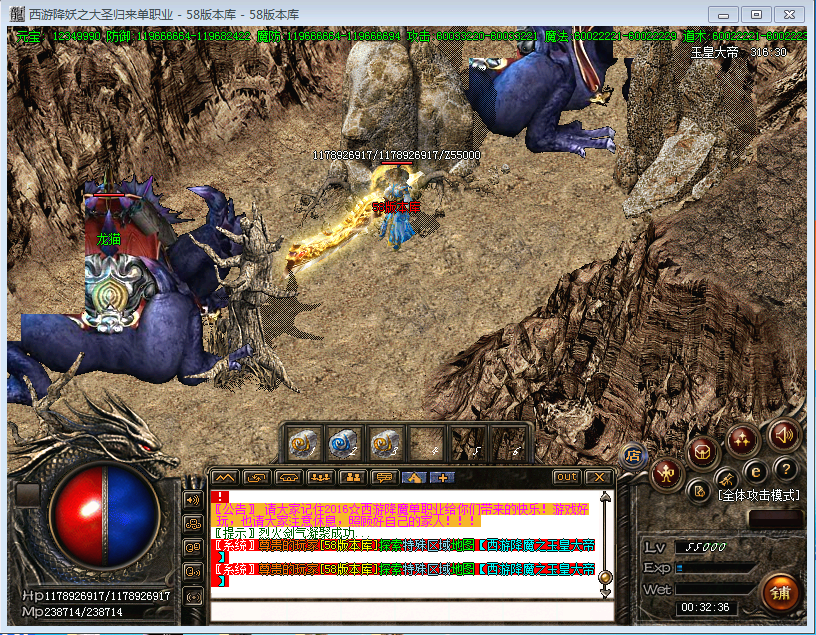
Task: Click the mountain-shaped minimap button
Action: click(x=225, y=477)
